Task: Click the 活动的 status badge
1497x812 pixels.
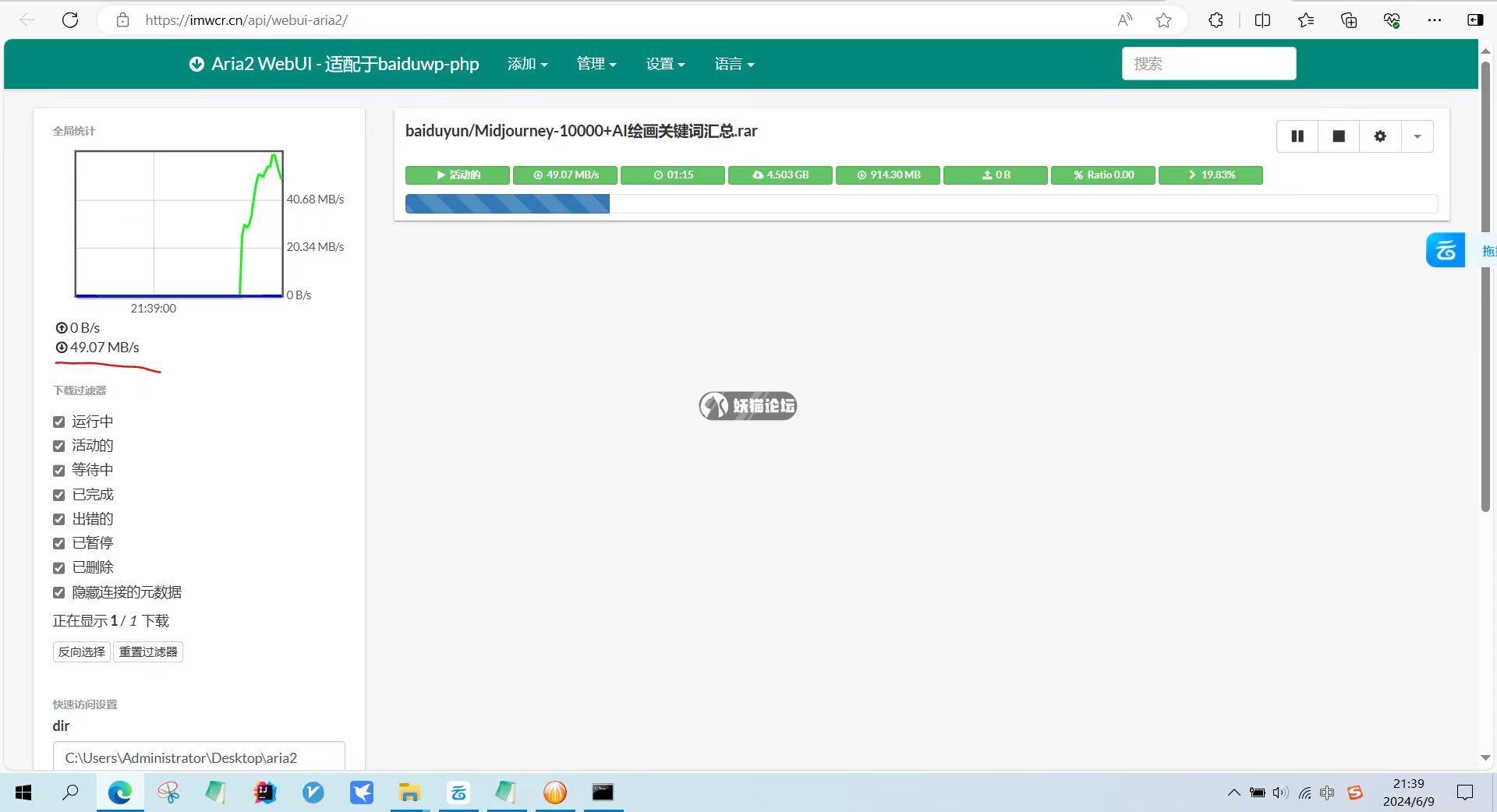Action: click(457, 175)
